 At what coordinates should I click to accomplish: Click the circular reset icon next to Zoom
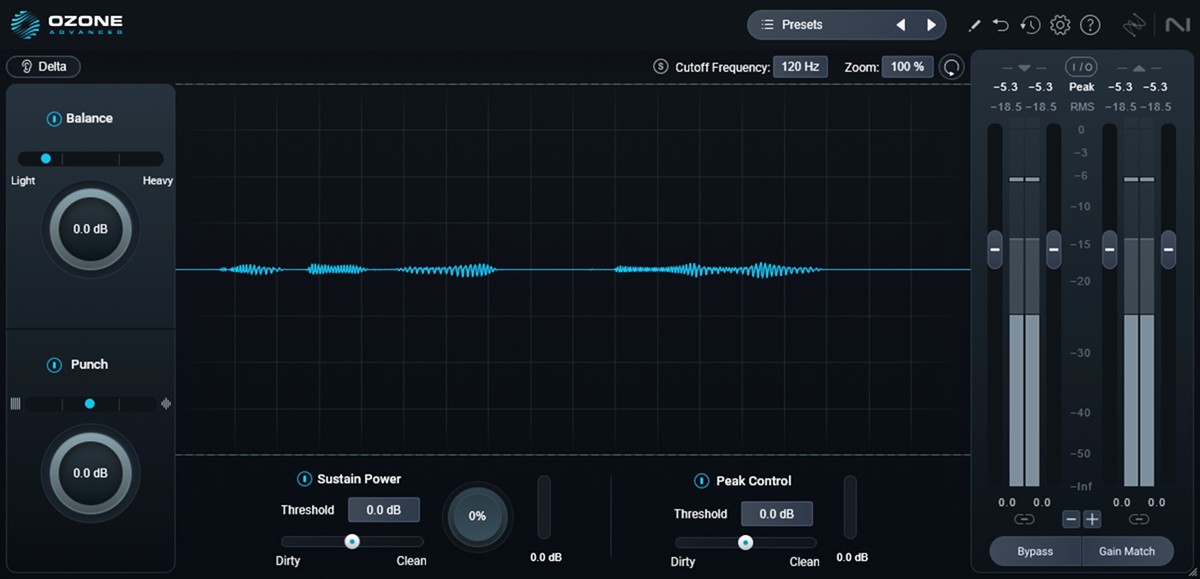(x=952, y=67)
